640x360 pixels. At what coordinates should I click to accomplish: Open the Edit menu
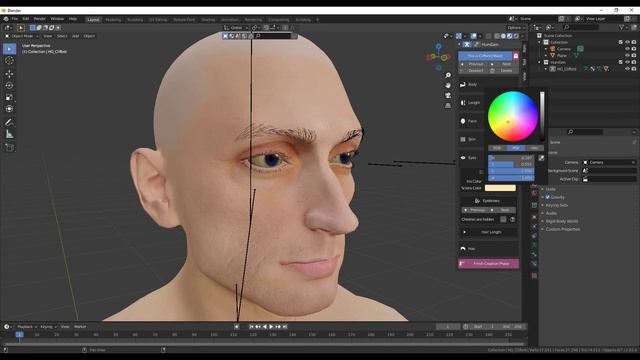click(x=26, y=19)
